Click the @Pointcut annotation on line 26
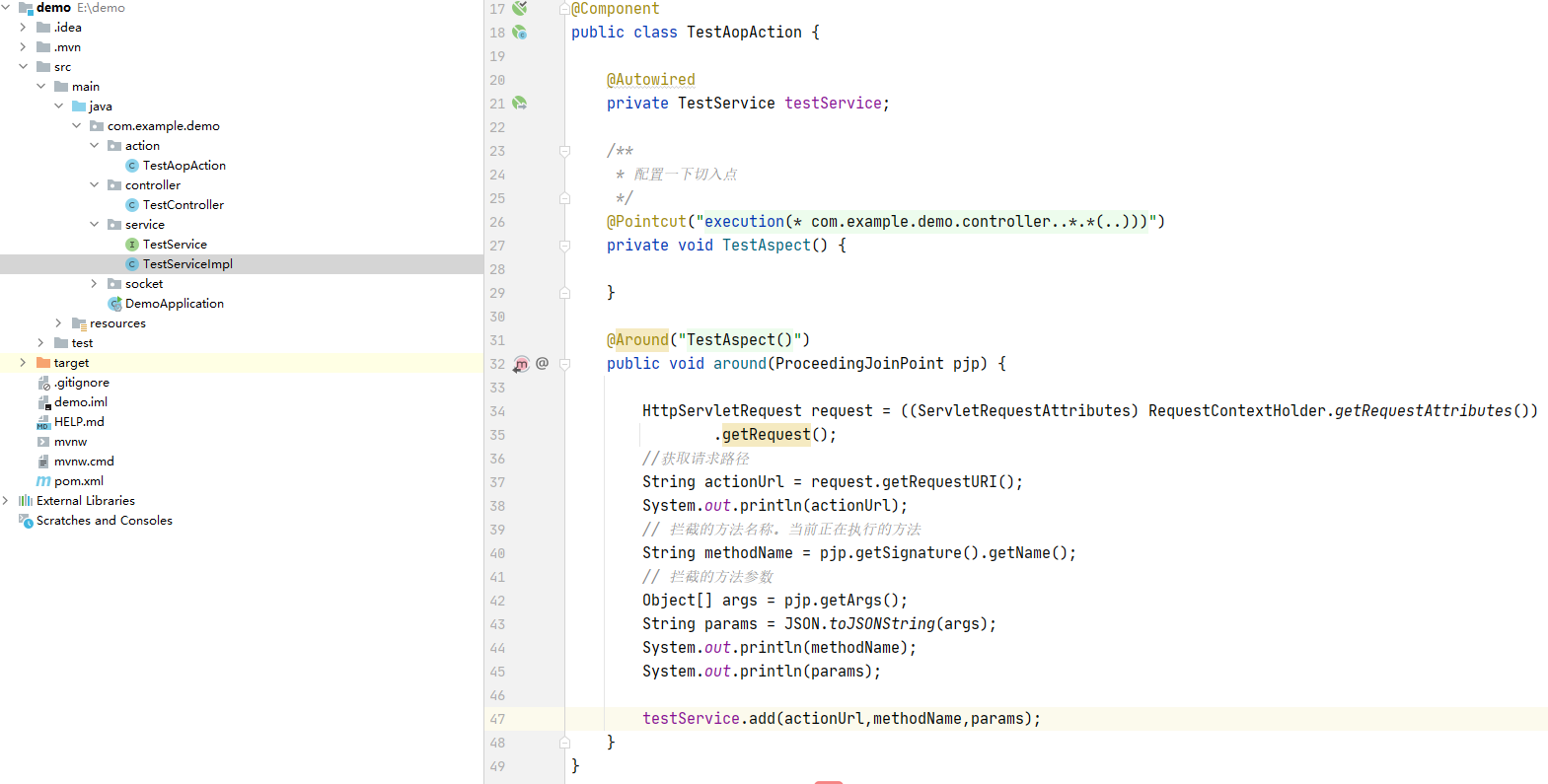1548x784 pixels. click(646, 222)
